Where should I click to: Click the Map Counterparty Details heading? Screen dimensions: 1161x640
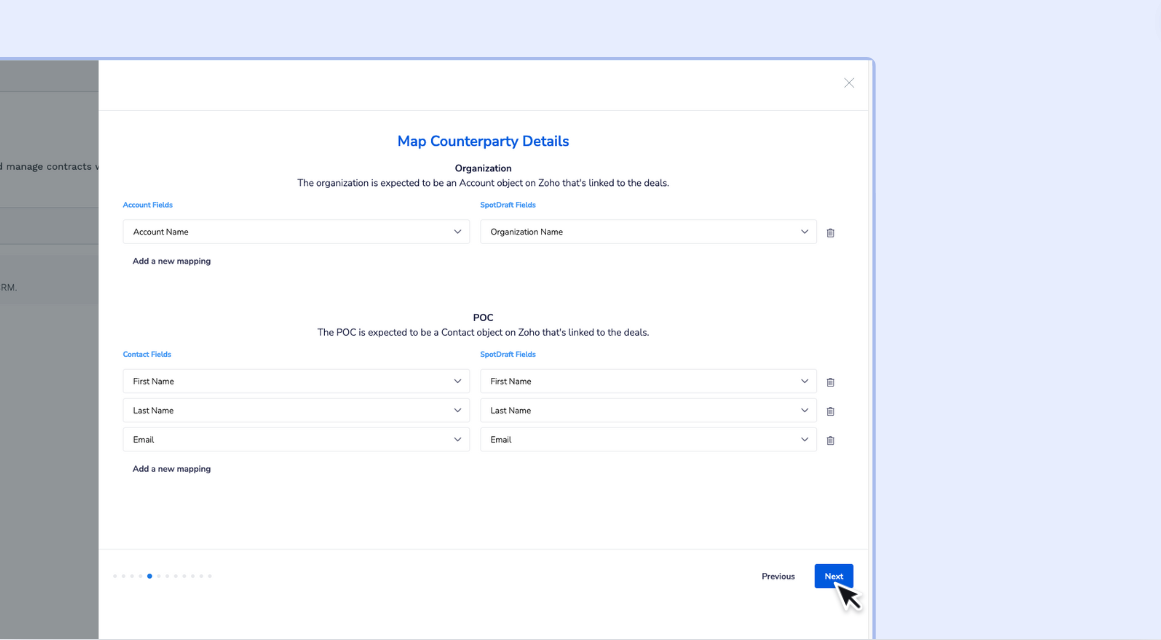click(x=483, y=141)
